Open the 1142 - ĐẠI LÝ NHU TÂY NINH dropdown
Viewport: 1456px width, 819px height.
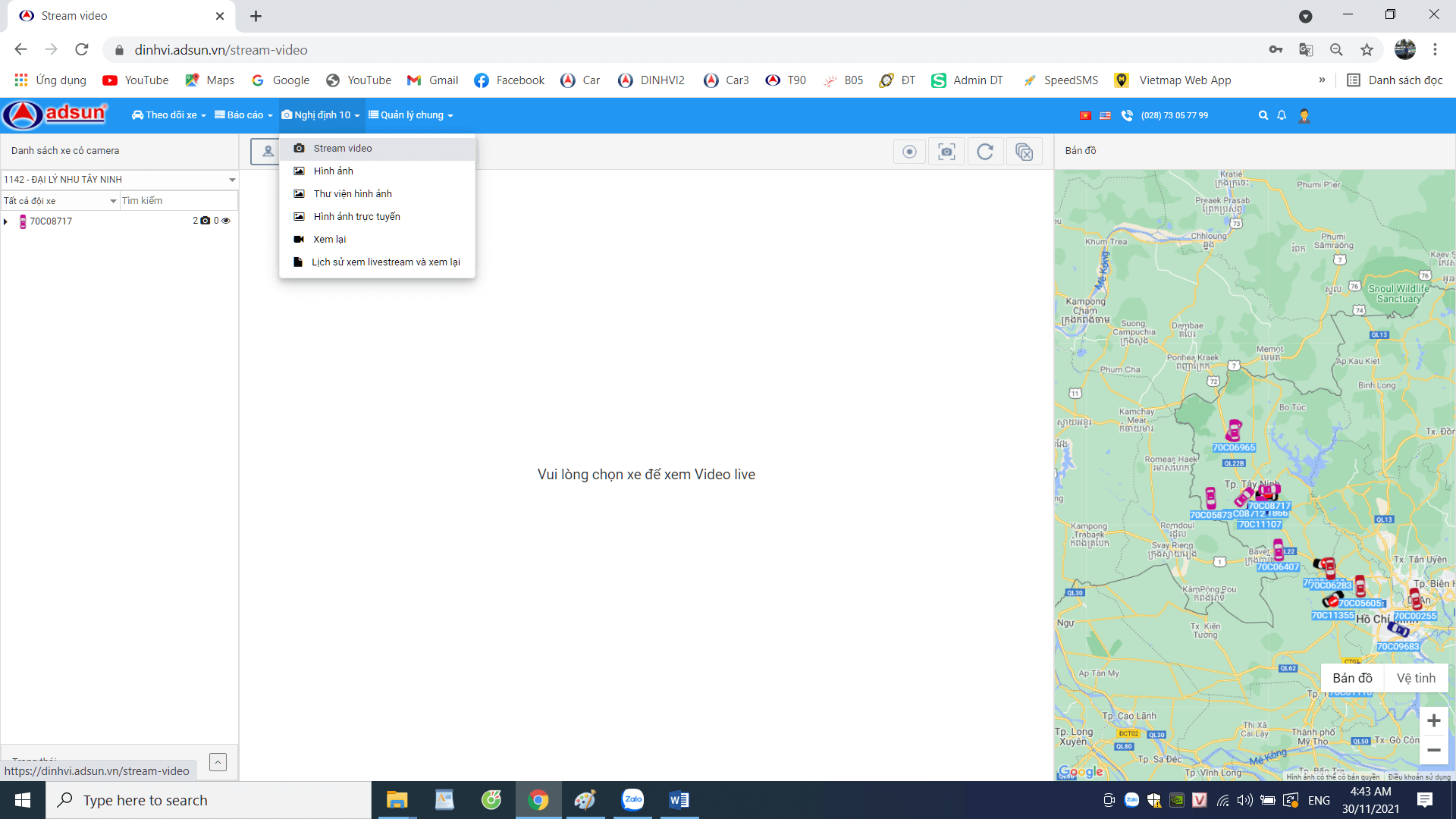120,180
